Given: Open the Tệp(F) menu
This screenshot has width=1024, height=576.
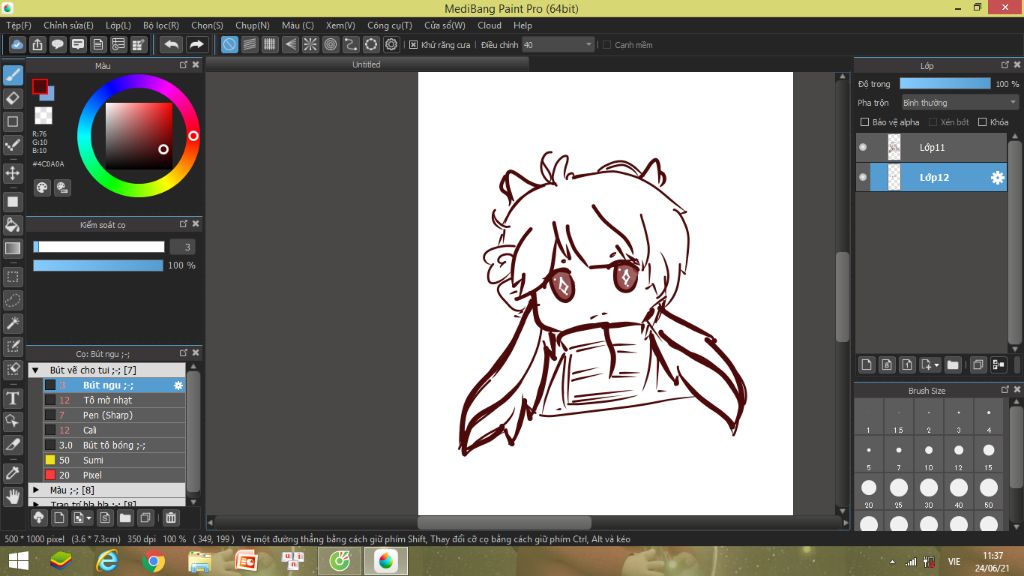Looking at the screenshot, I should point(19,25).
